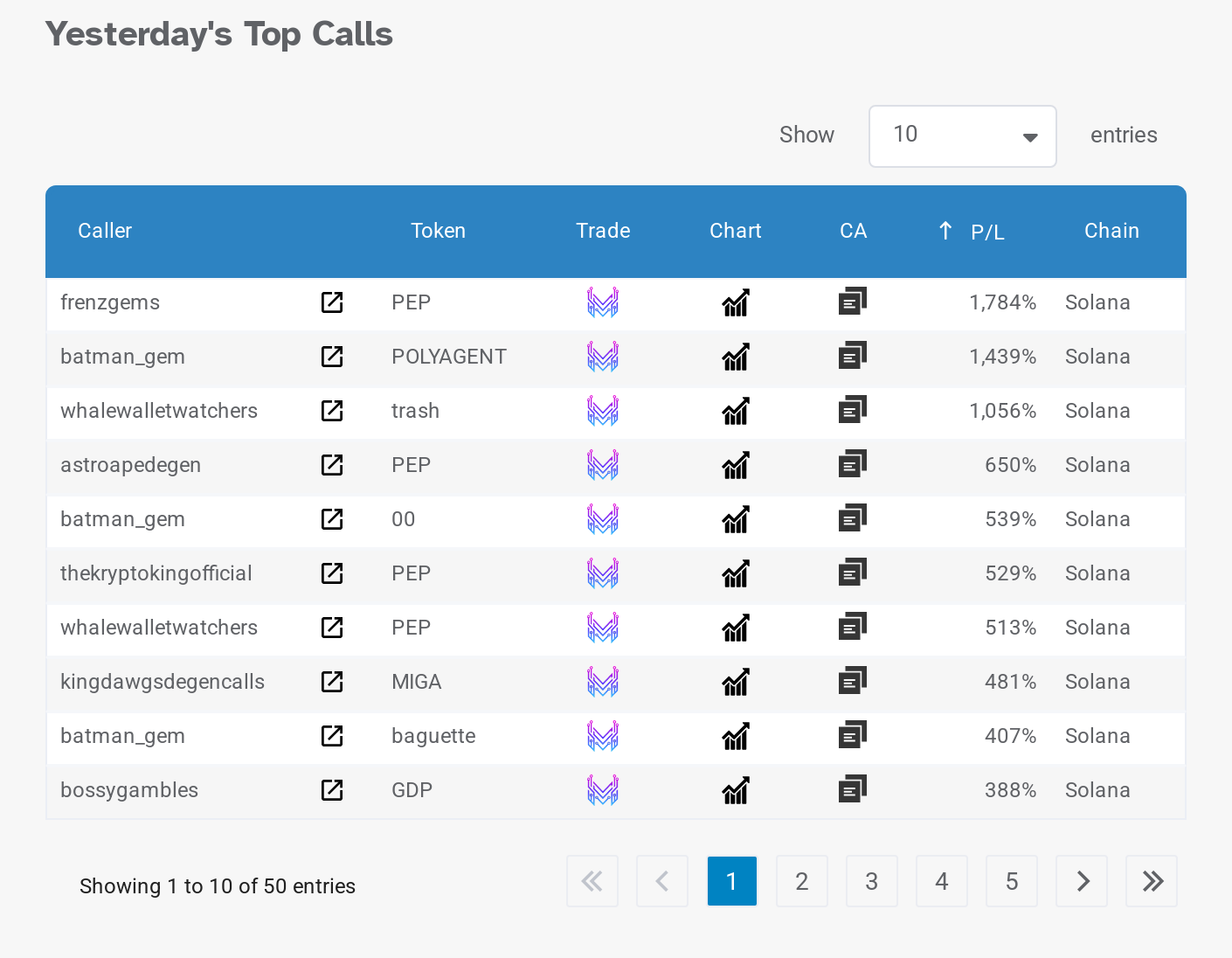This screenshot has width=1232, height=958.
Task: Jump to page 5 of results
Action: tap(1011, 881)
